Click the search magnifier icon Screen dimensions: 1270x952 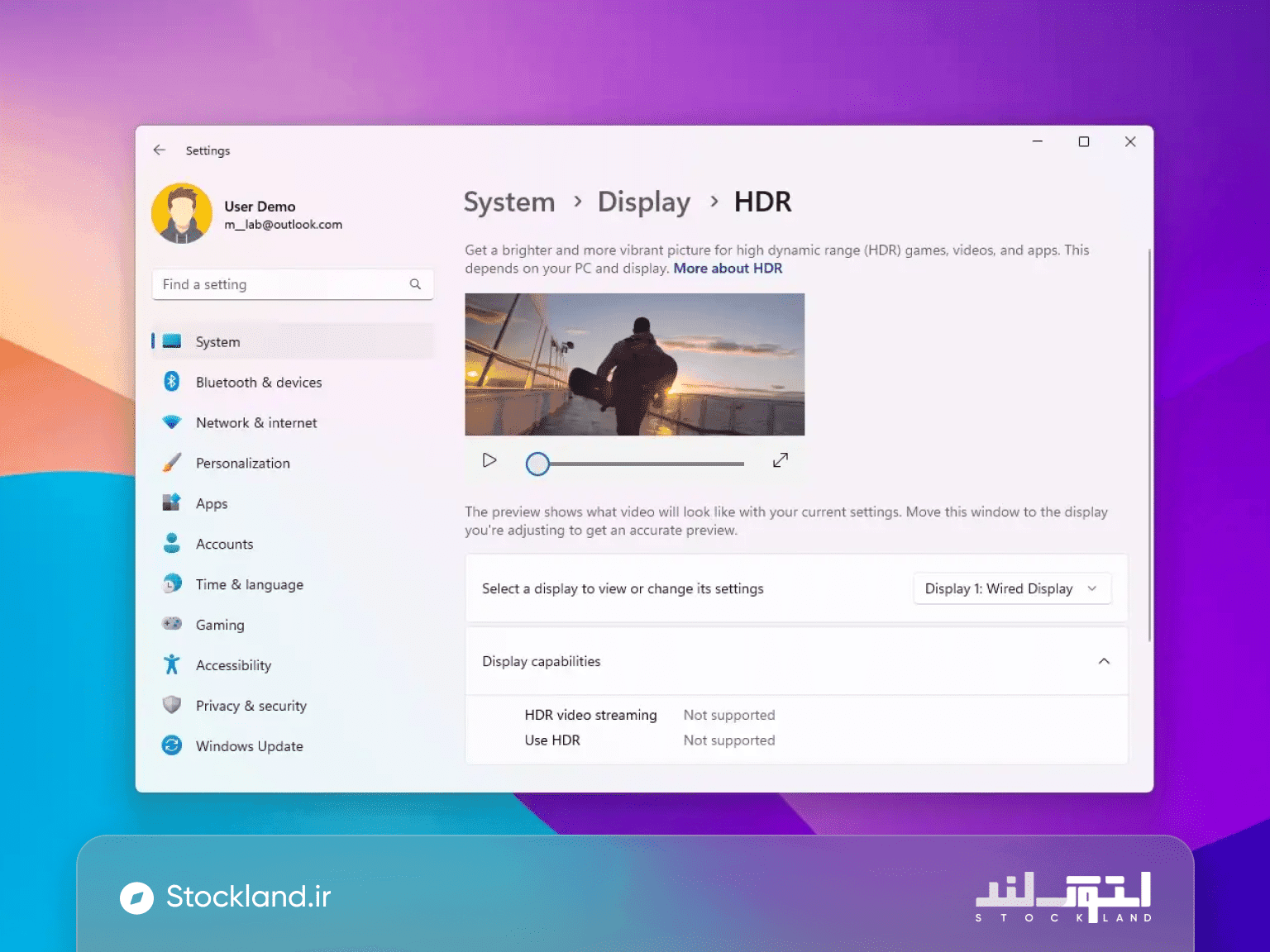(415, 284)
